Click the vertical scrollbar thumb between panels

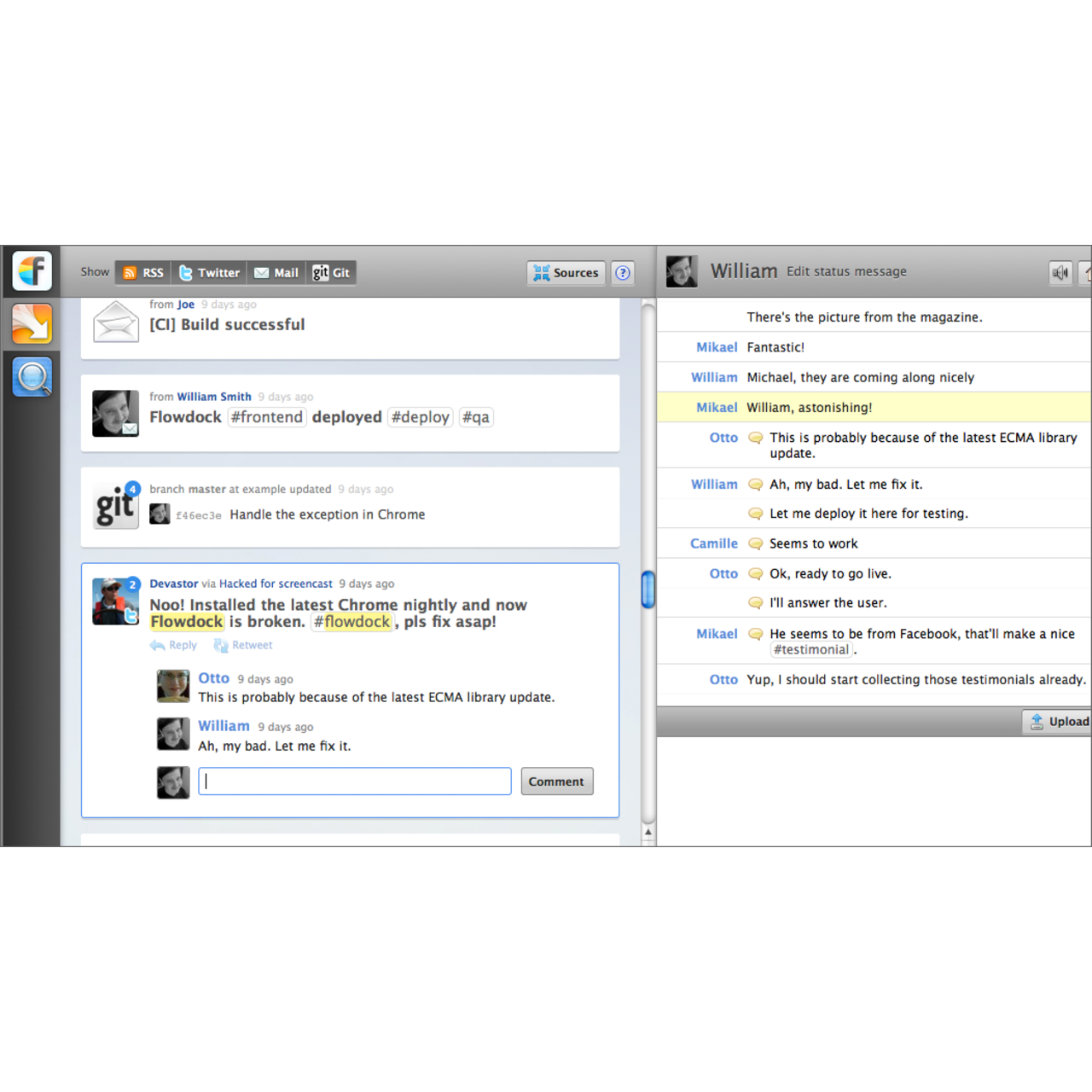[x=648, y=590]
